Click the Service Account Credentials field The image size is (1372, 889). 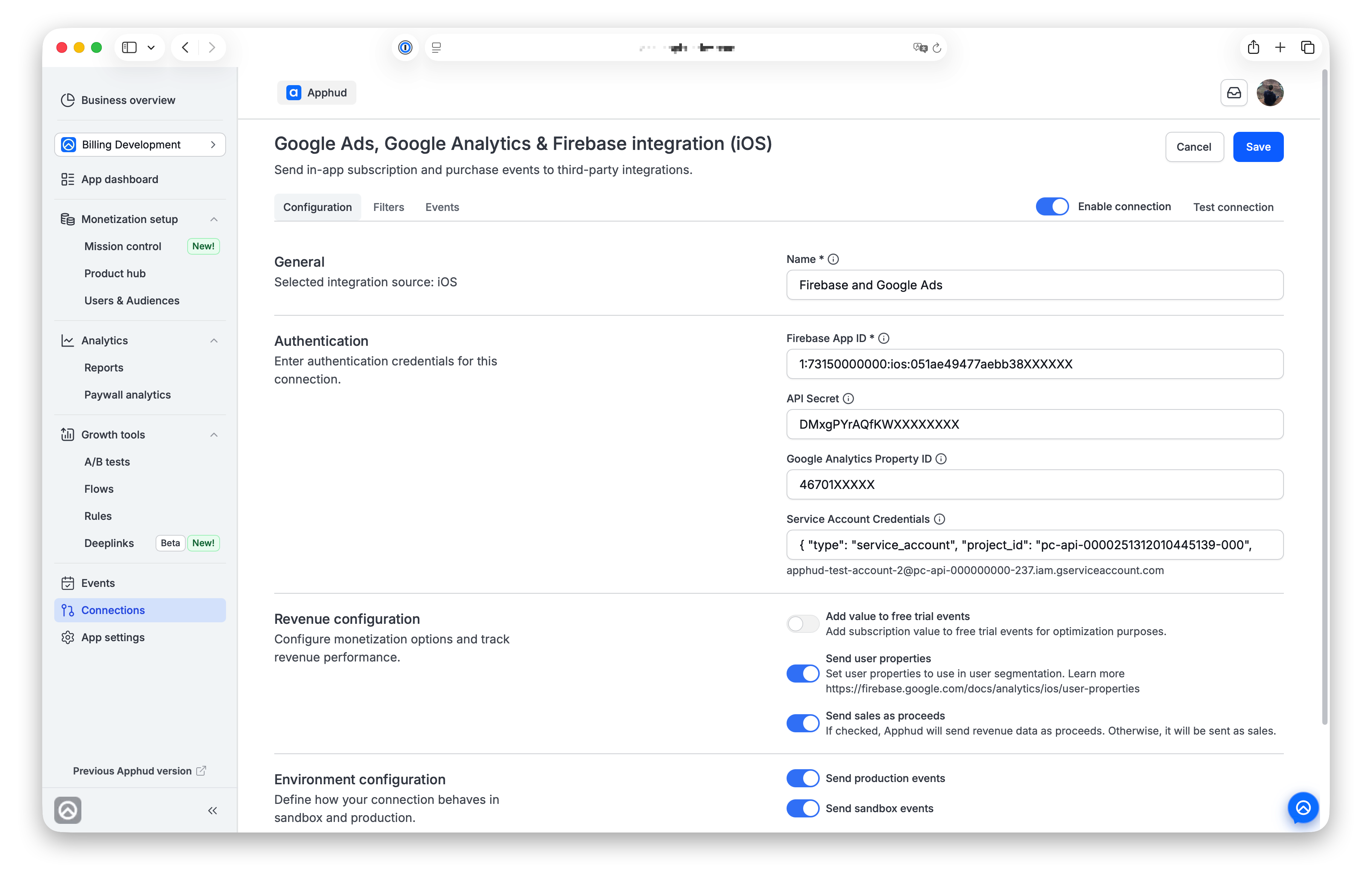1035,545
